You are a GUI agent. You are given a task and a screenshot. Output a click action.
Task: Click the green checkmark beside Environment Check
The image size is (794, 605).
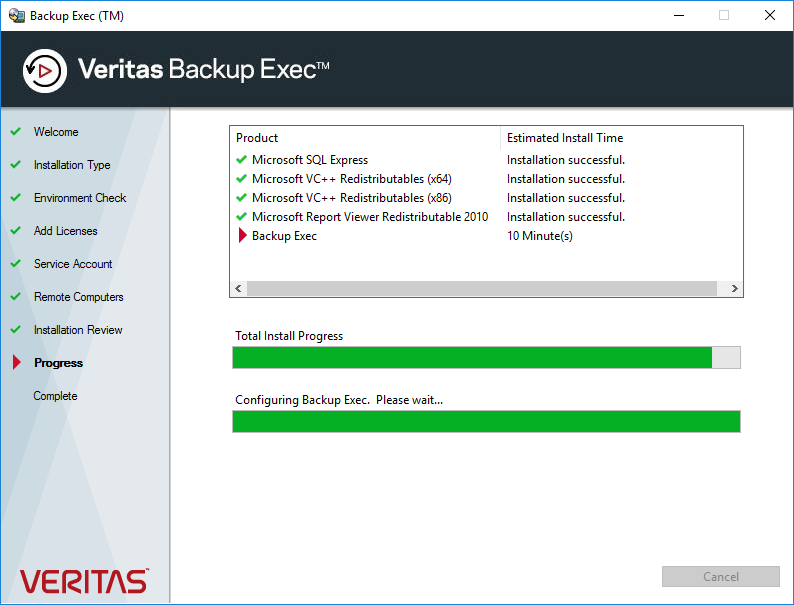[x=16, y=197]
